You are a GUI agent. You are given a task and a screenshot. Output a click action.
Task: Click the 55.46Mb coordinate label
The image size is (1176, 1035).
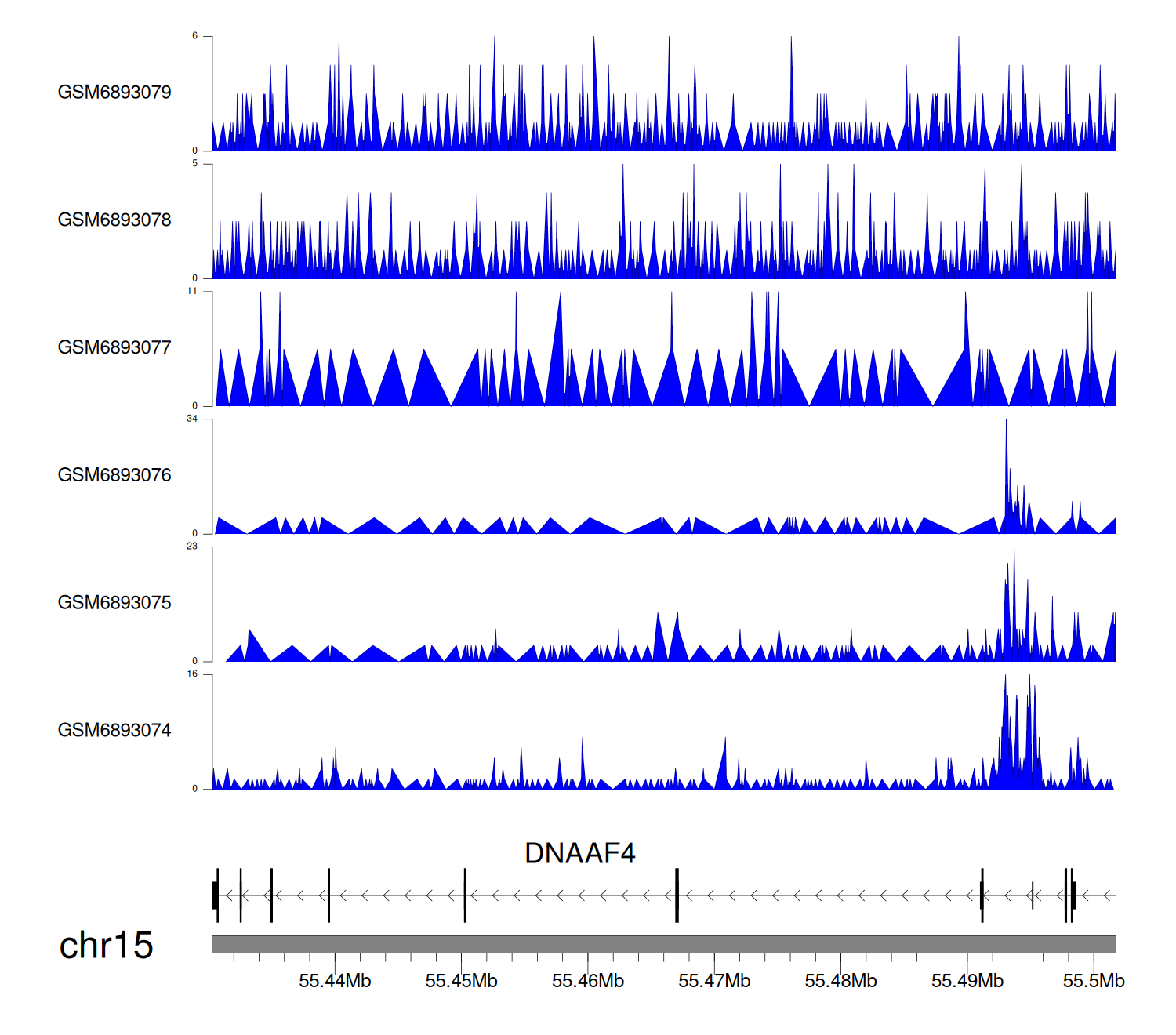click(x=588, y=981)
